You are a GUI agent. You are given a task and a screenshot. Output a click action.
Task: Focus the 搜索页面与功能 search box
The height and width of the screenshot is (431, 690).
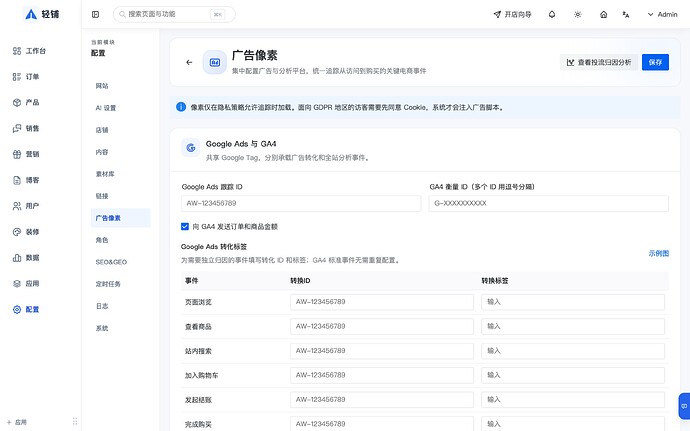[174, 15]
